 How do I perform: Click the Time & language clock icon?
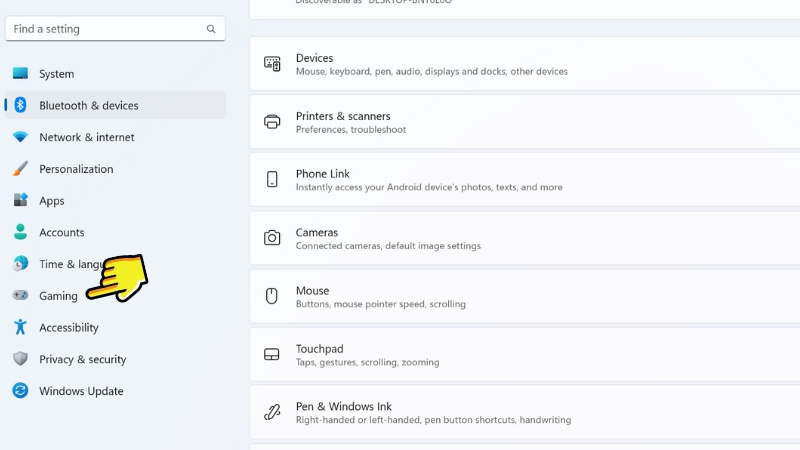20,264
